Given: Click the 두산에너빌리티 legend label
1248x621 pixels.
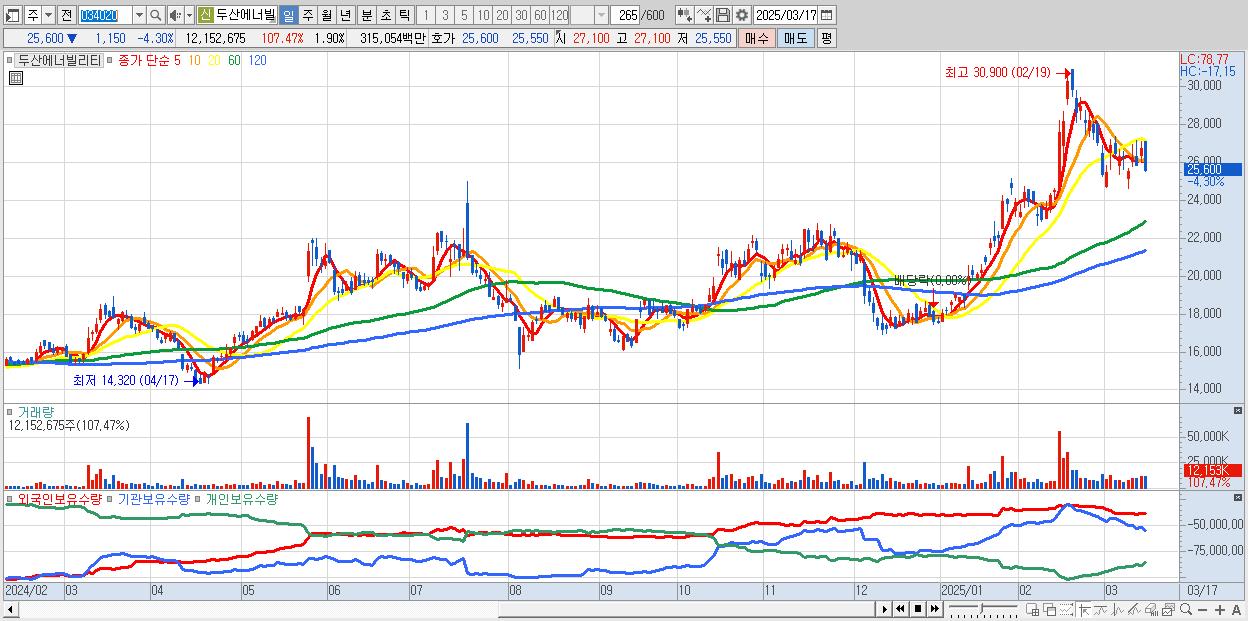Looking at the screenshot, I should (x=59, y=60).
